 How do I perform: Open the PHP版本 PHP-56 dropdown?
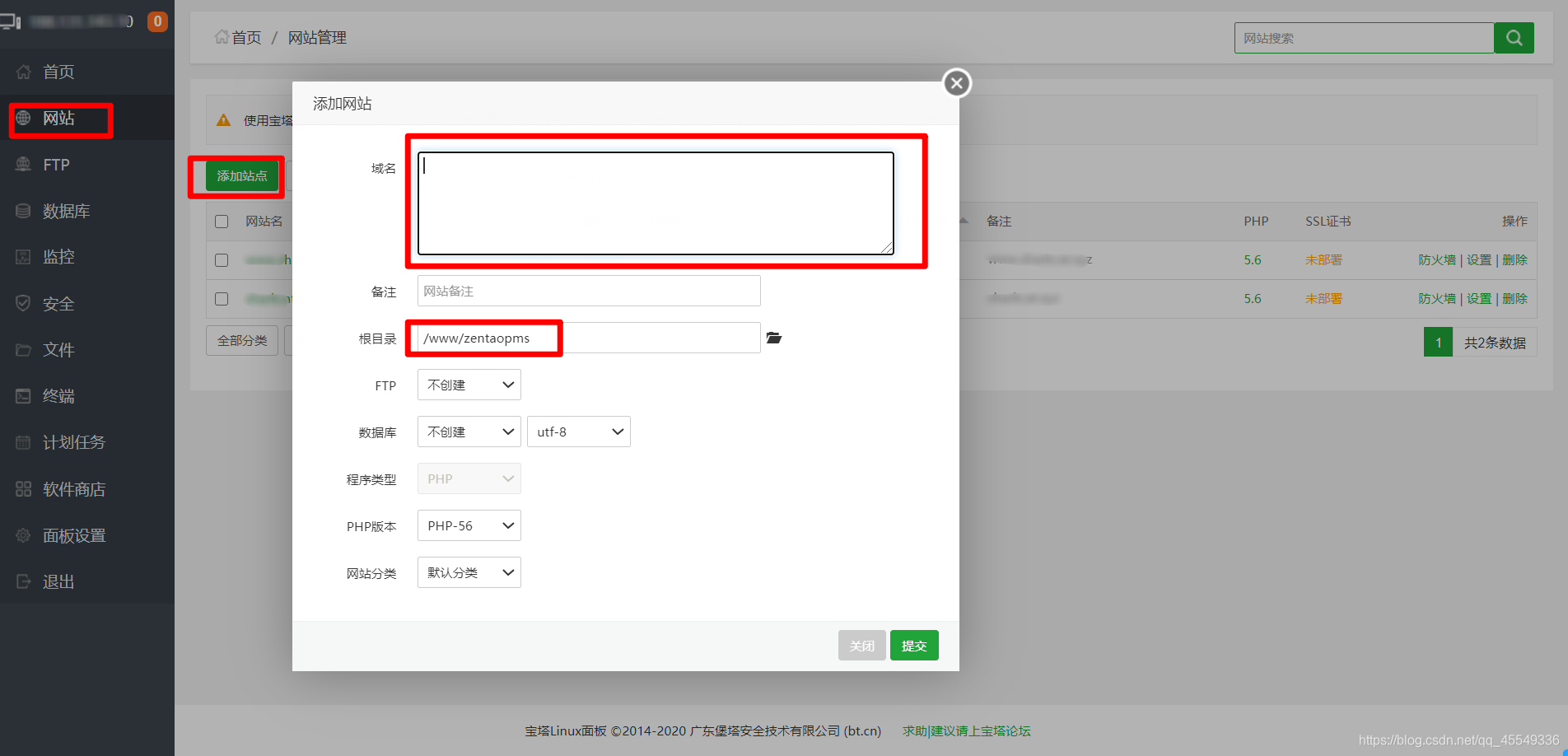pyautogui.click(x=469, y=525)
